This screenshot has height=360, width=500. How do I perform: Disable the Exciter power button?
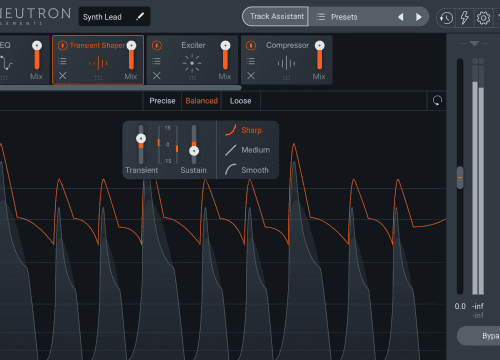(x=157, y=45)
